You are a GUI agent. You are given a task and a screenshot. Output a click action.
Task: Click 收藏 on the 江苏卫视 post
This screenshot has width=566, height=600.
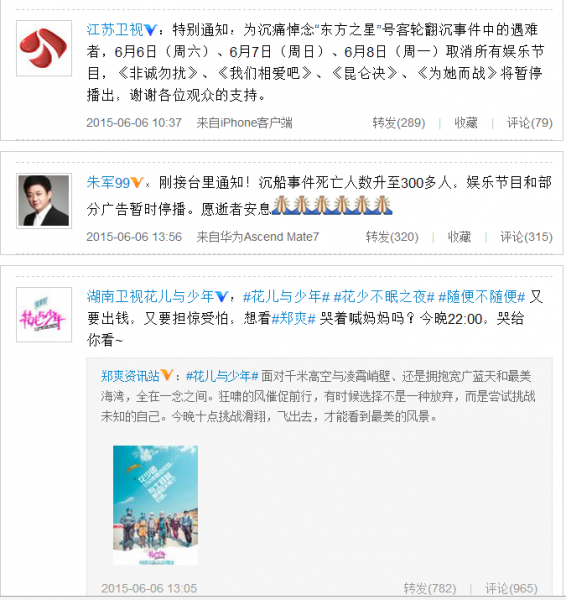466,123
